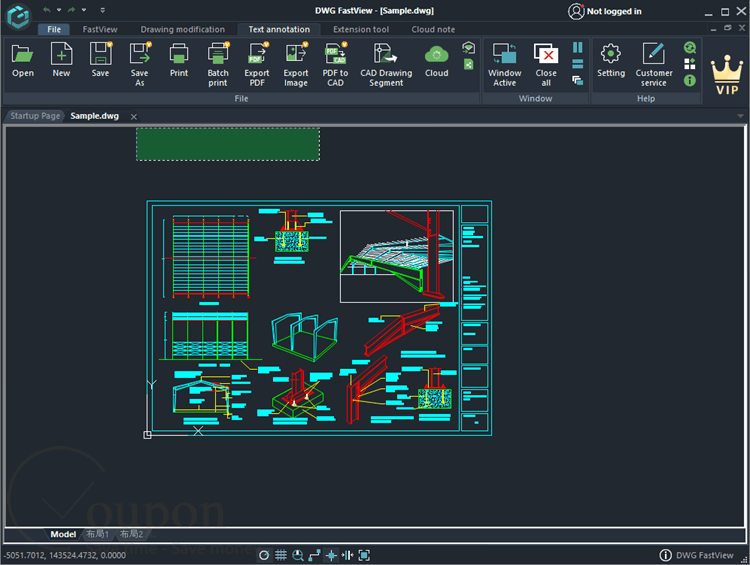
Task: Toggle object snap in the status bar
Action: [x=331, y=555]
